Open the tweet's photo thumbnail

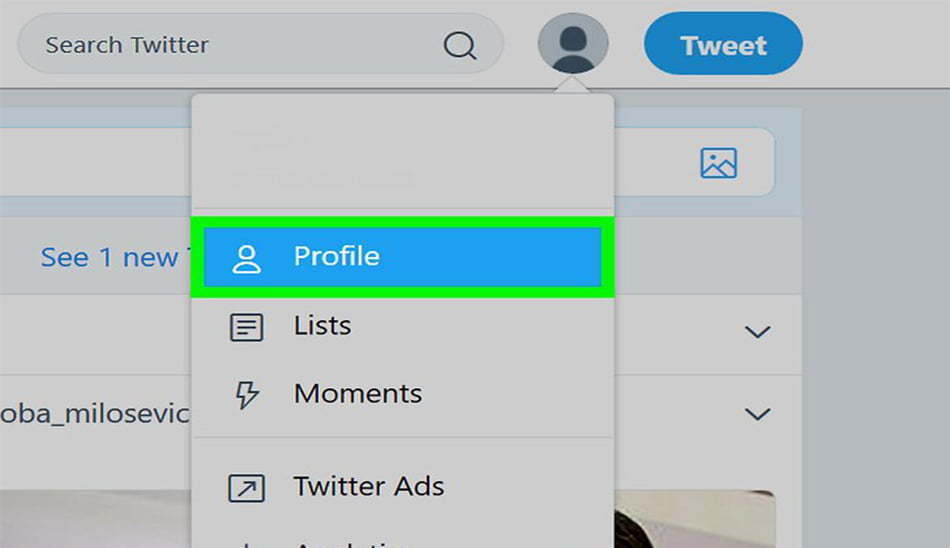coord(694,519)
